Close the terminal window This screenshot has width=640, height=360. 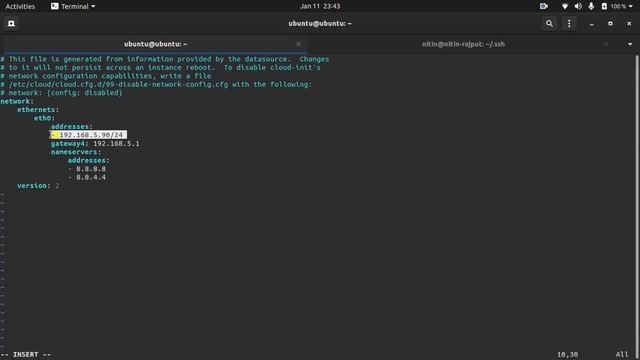pos(629,24)
